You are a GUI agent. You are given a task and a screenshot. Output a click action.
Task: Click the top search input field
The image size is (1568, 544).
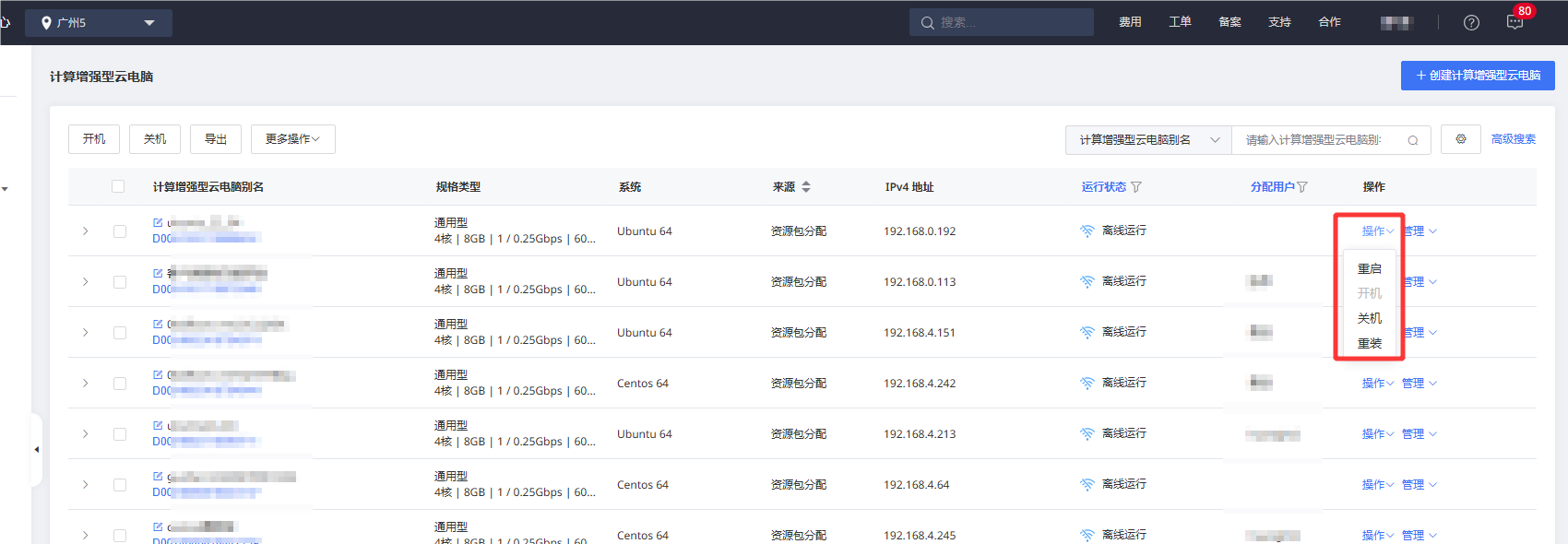1010,22
